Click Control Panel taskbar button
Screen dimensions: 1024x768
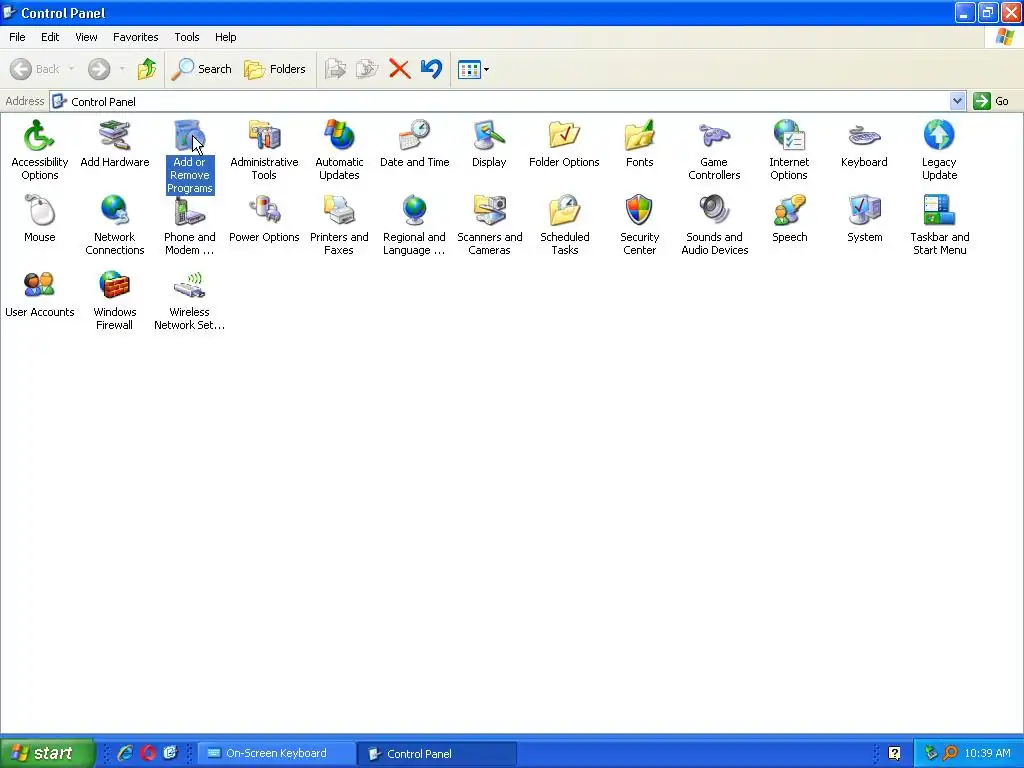[x=437, y=754]
